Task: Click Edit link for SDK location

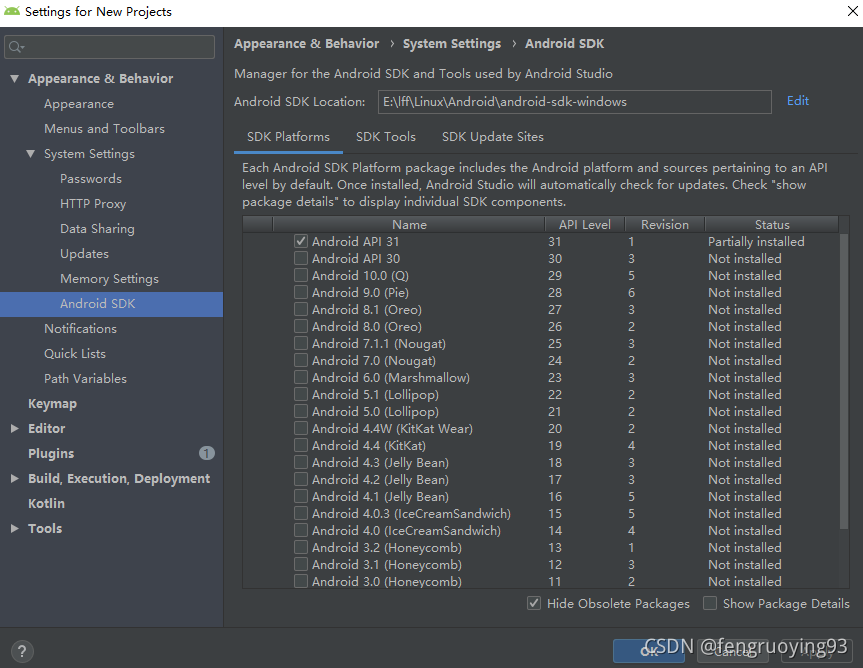Action: 798,101
